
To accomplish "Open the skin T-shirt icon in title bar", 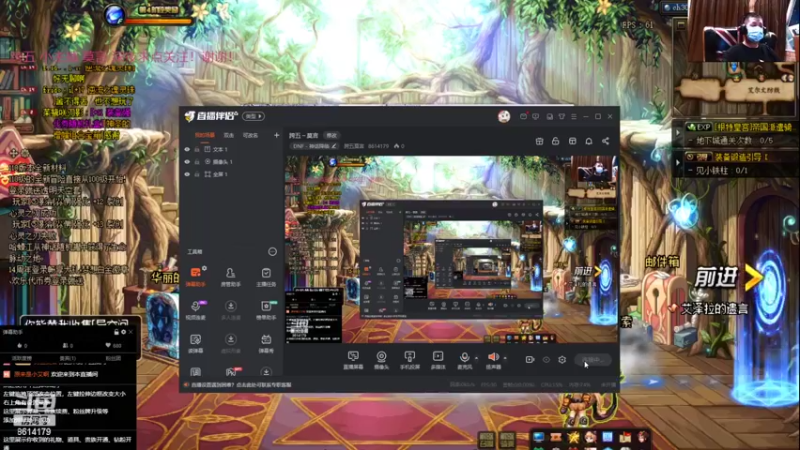I will pos(562,116).
